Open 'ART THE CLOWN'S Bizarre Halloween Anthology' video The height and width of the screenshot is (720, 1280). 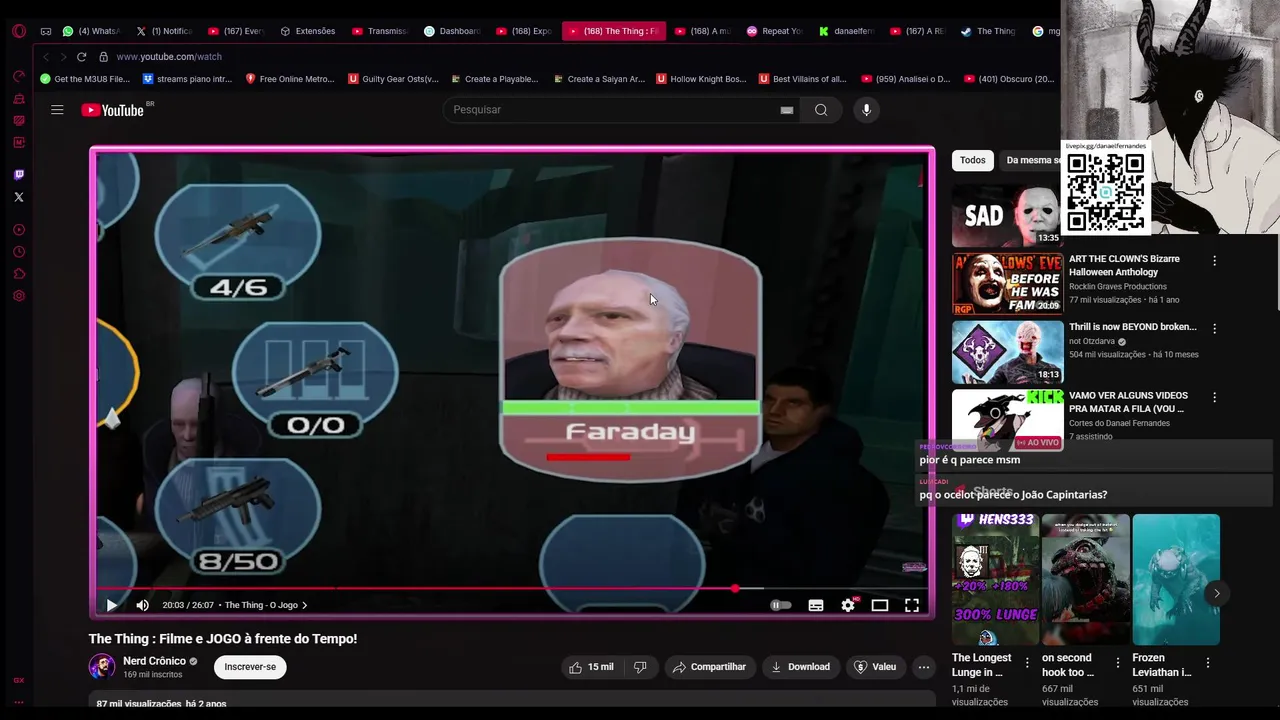pyautogui.click(x=1124, y=265)
